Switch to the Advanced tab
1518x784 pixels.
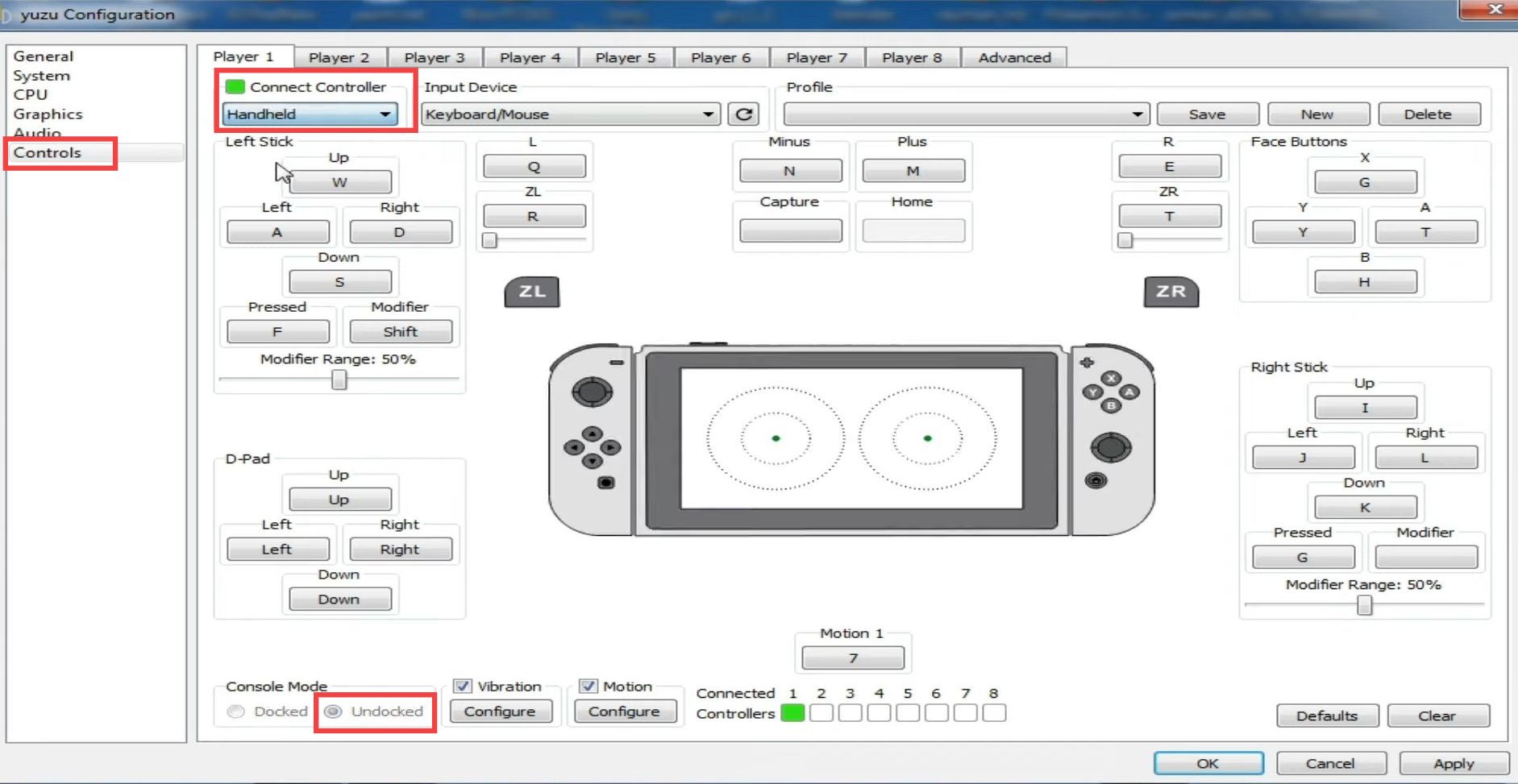(1014, 57)
